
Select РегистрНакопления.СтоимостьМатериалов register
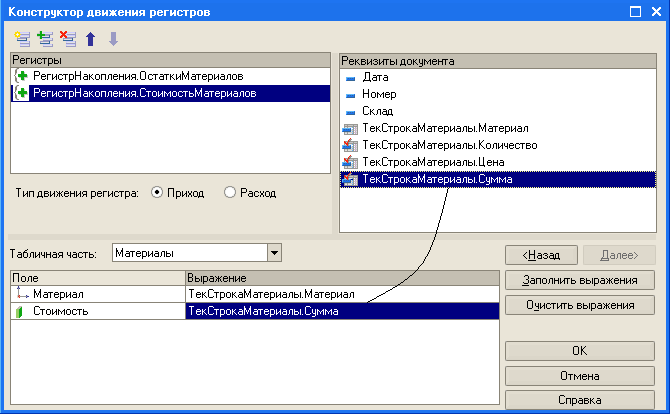pos(170,93)
